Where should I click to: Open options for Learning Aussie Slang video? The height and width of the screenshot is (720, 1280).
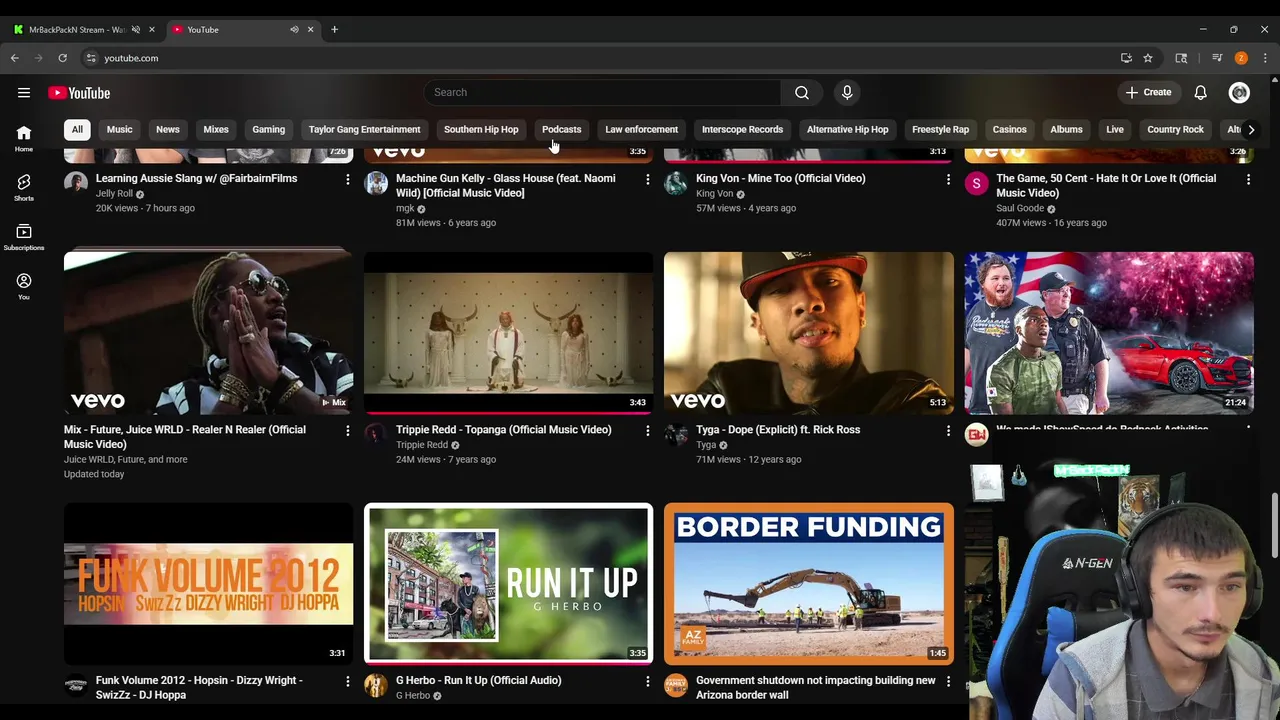tap(348, 179)
